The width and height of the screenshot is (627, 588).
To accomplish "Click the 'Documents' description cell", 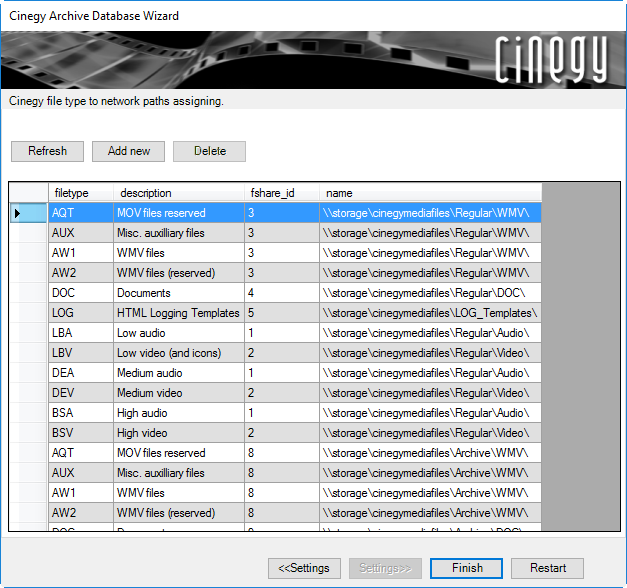I will point(179,293).
